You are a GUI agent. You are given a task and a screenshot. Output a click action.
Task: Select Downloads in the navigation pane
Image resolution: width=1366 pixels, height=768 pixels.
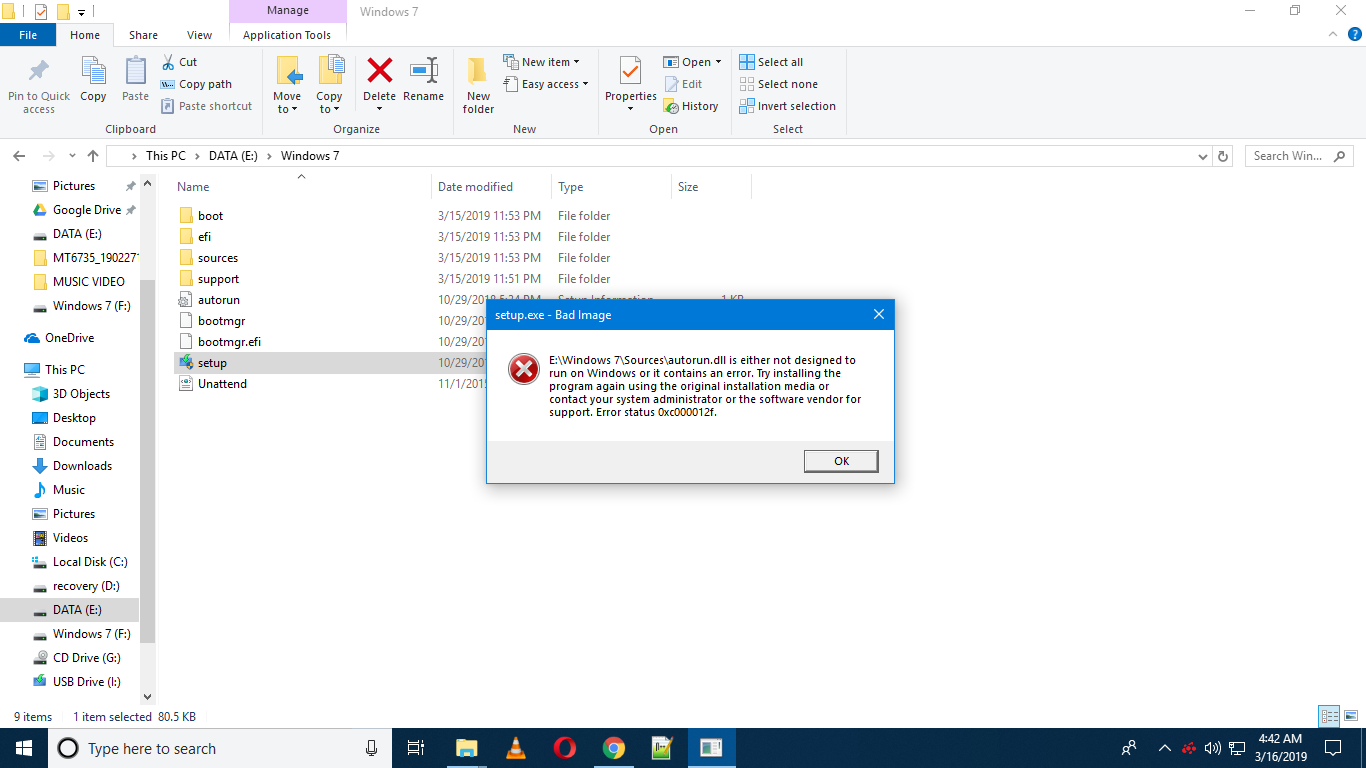[x=82, y=466]
